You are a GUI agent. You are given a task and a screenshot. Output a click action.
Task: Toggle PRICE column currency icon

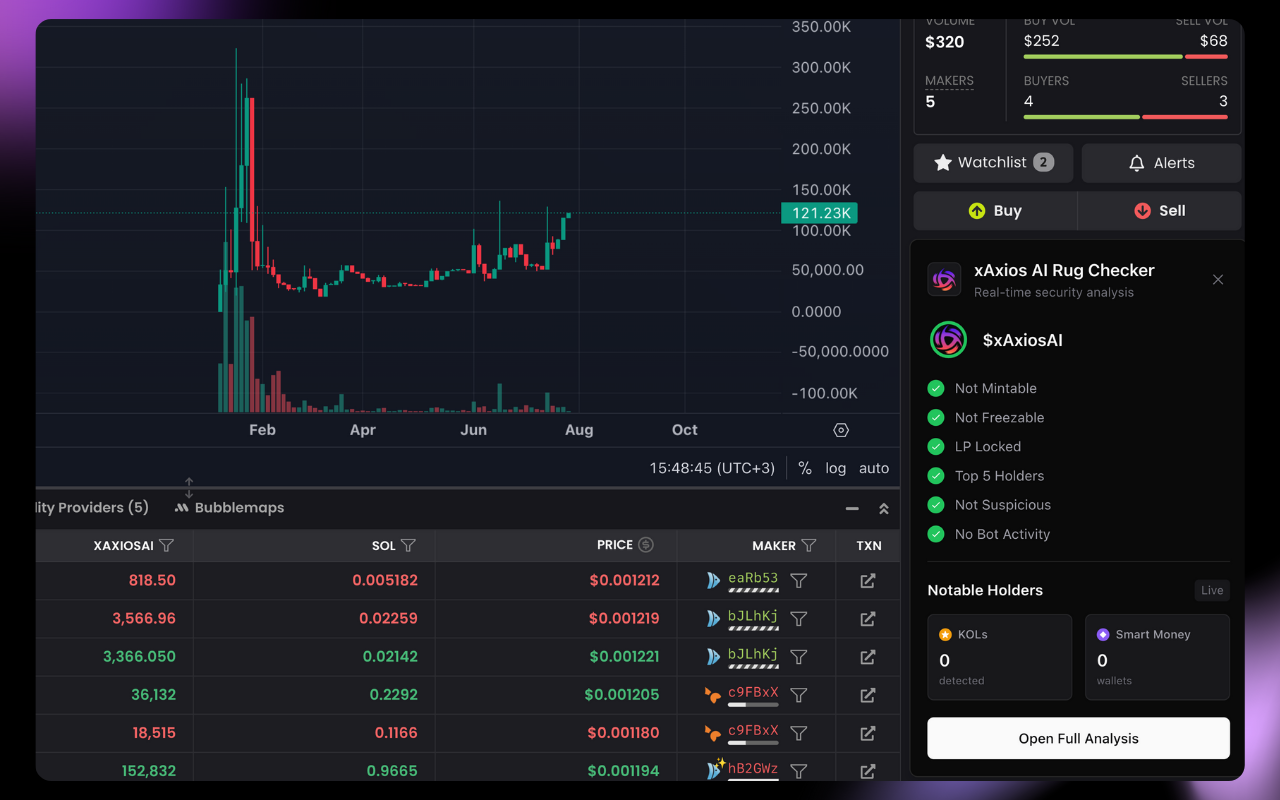pyautogui.click(x=646, y=545)
